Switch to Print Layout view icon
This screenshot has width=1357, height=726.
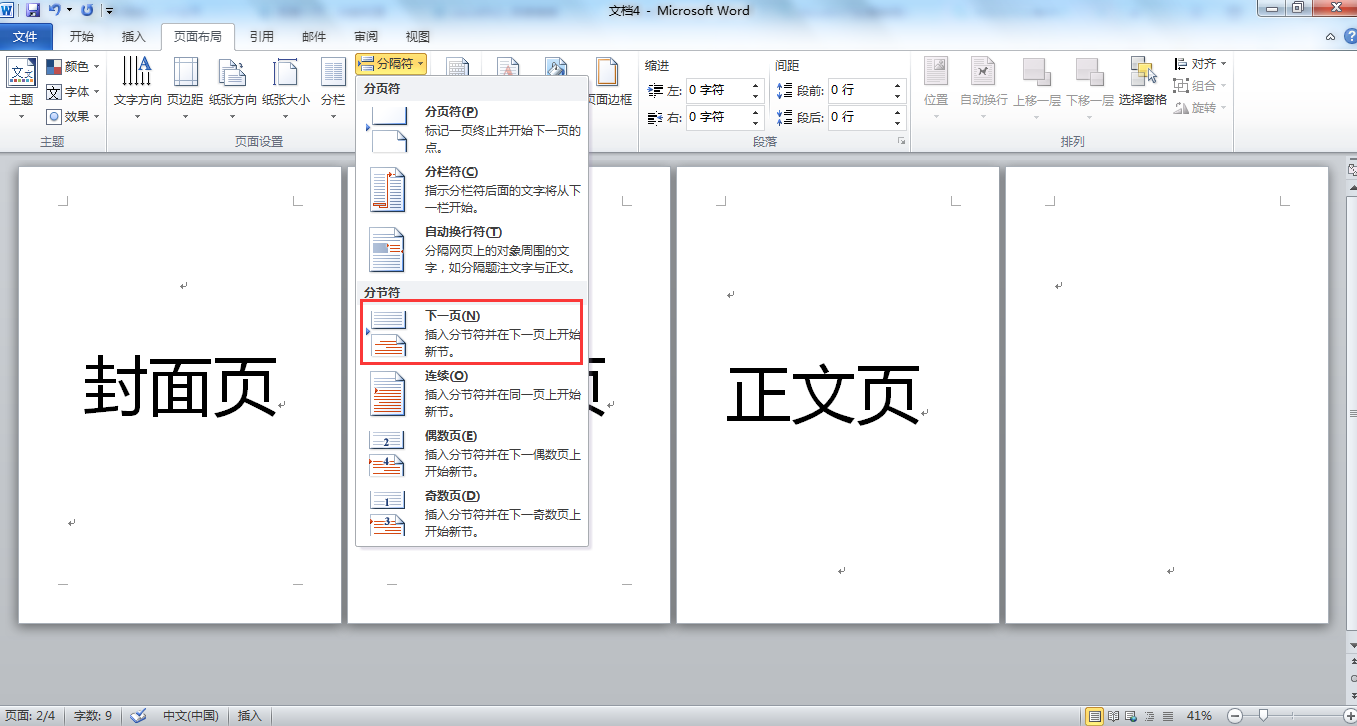point(1095,716)
